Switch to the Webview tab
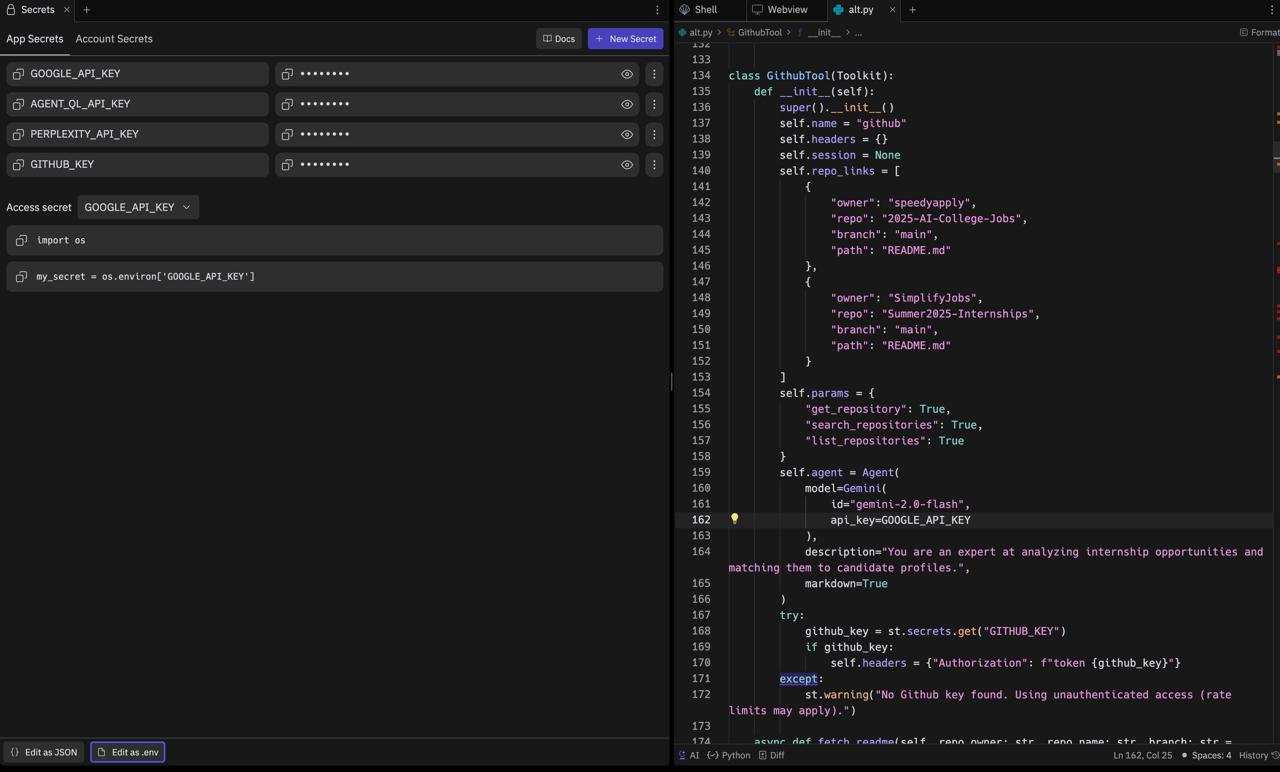The height and width of the screenshot is (772, 1280). point(779,10)
